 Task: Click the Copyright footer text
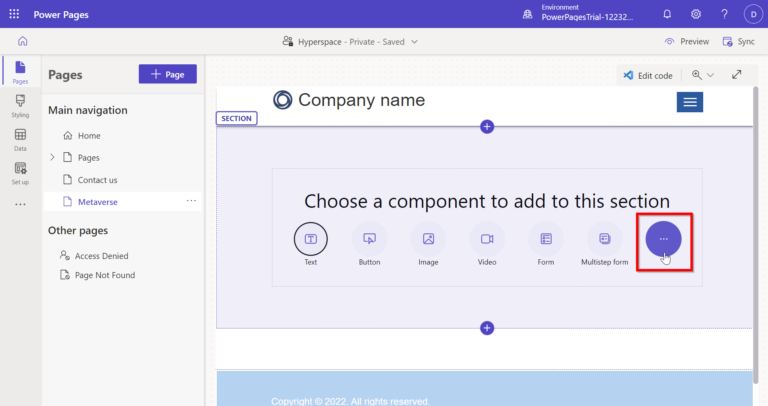pyautogui.click(x=350, y=401)
